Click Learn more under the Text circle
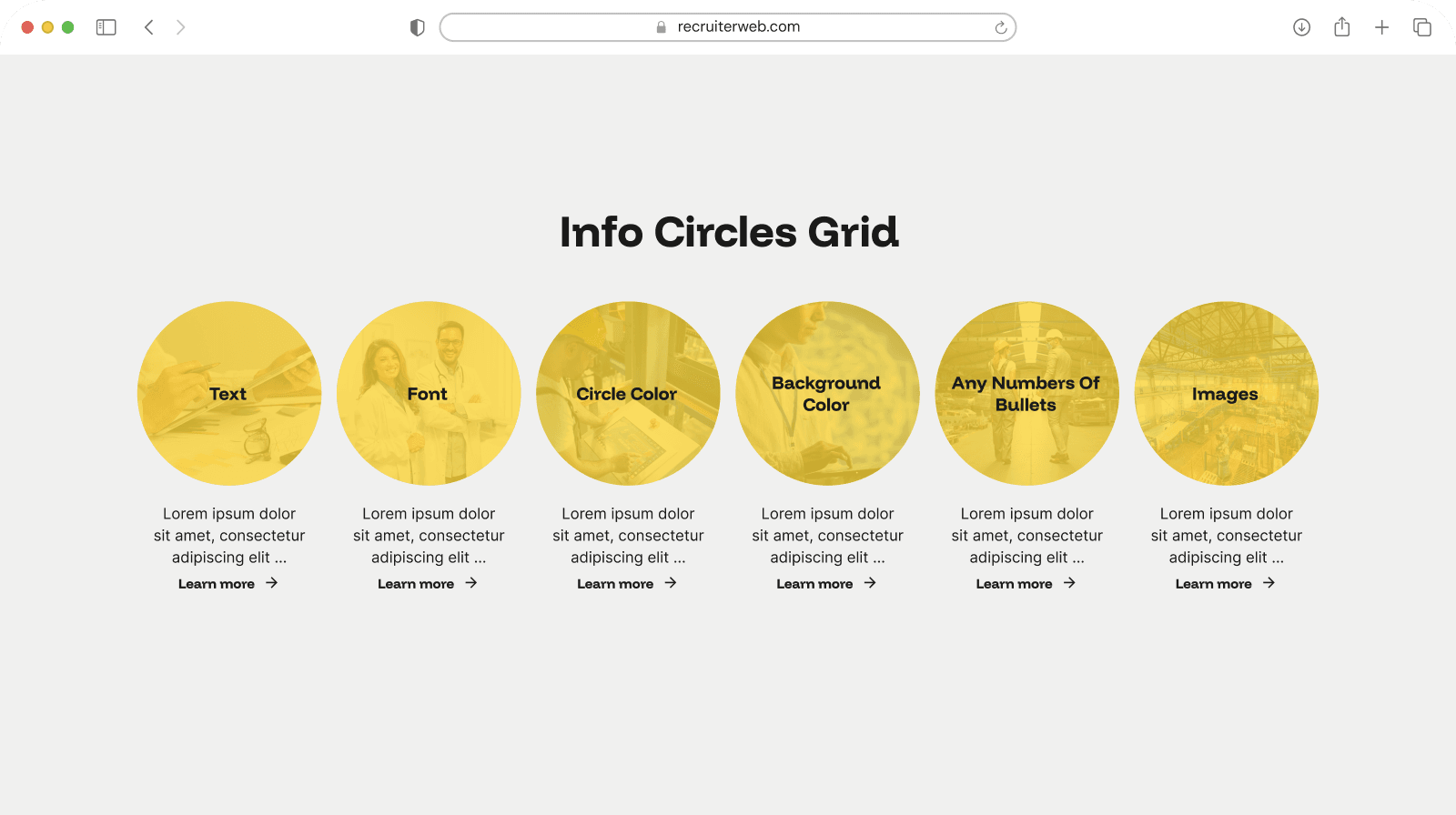1456x815 pixels. coord(217,584)
